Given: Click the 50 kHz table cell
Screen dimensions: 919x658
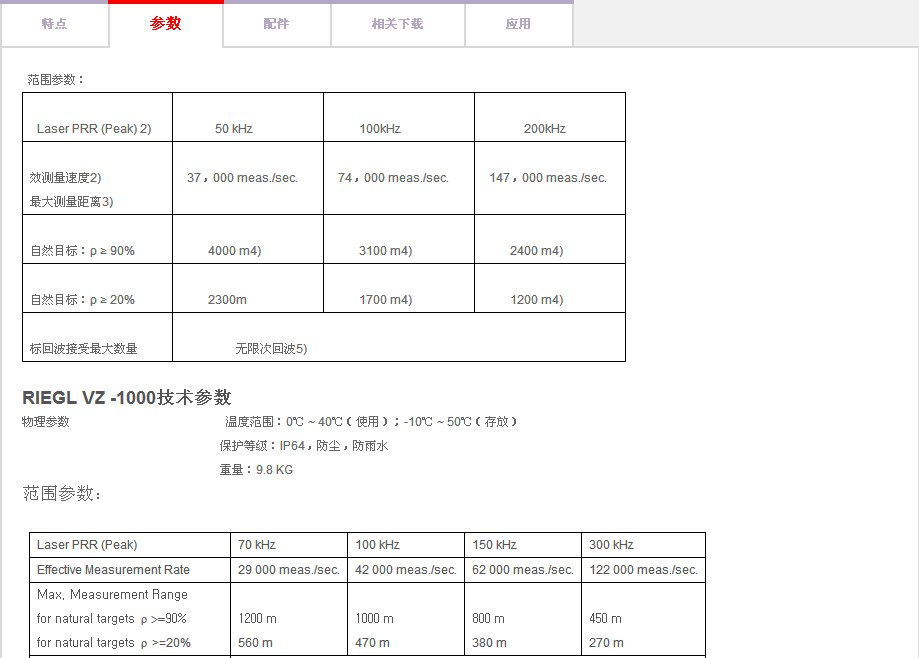Looking at the screenshot, I should tap(234, 129).
